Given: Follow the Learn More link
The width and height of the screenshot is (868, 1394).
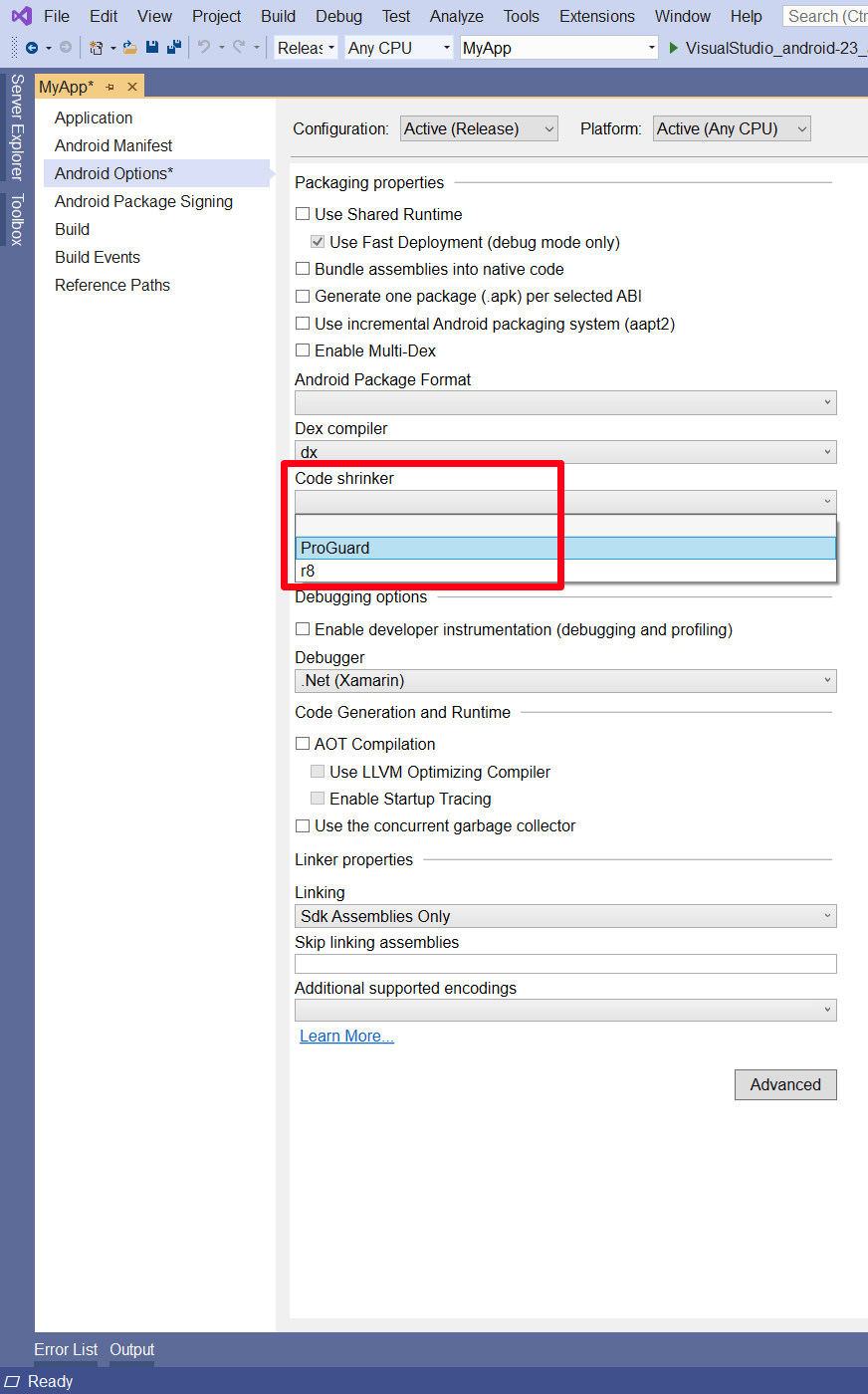Looking at the screenshot, I should (x=346, y=1036).
